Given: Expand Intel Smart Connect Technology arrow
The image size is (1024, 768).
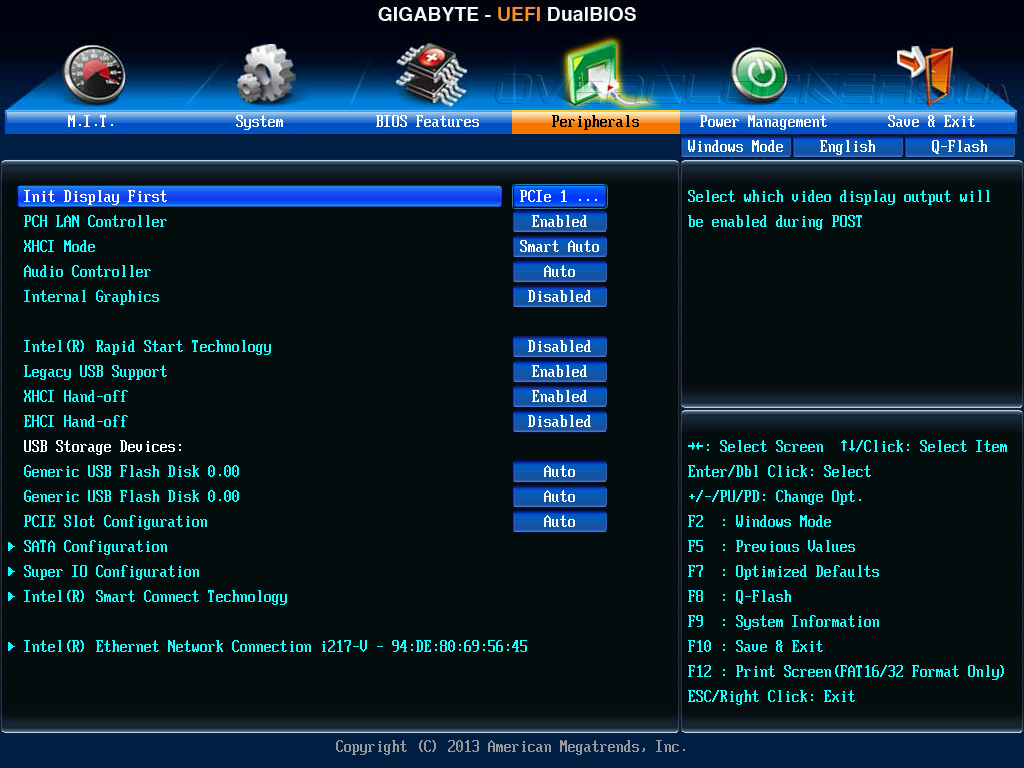Looking at the screenshot, I should [x=11, y=596].
